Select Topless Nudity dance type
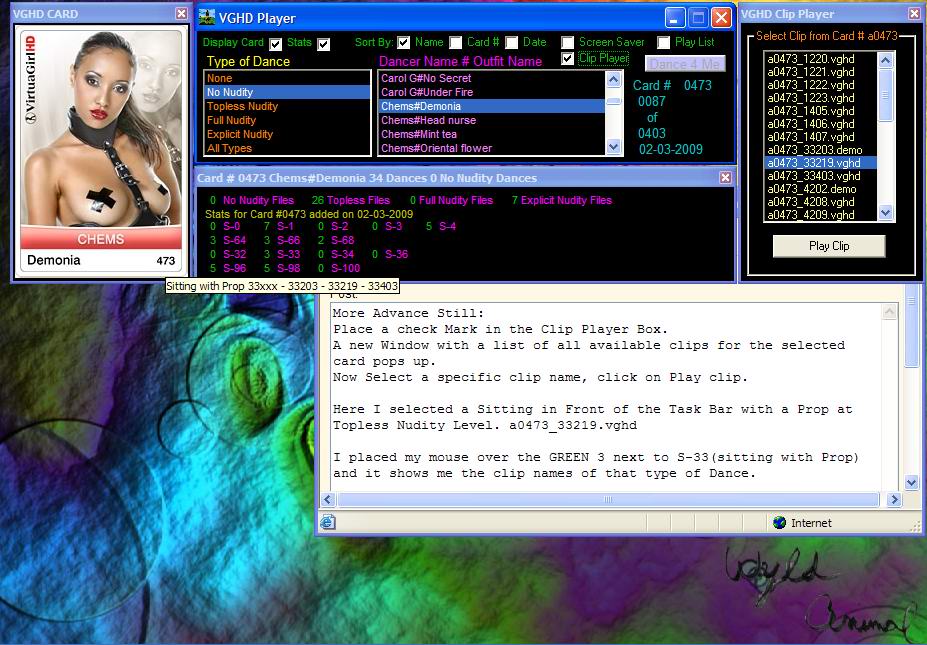 click(x=287, y=106)
